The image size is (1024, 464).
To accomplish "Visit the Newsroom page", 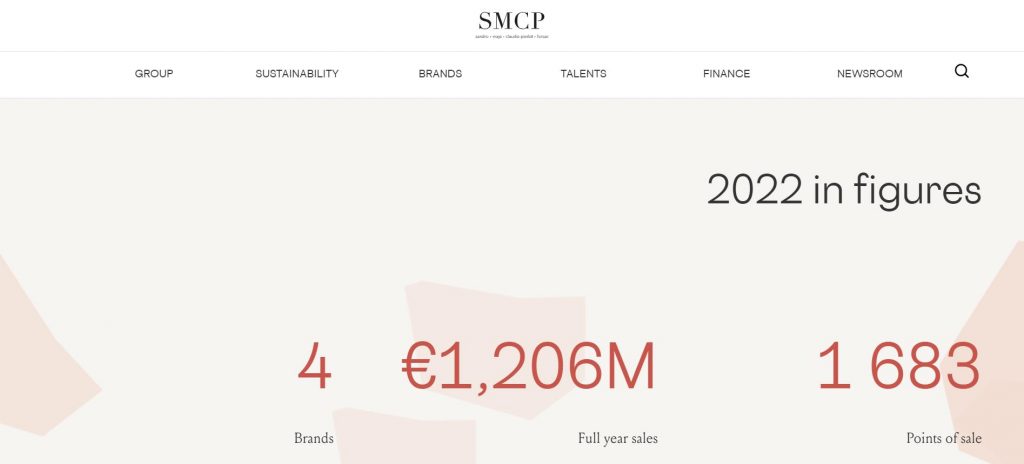I will 869,74.
